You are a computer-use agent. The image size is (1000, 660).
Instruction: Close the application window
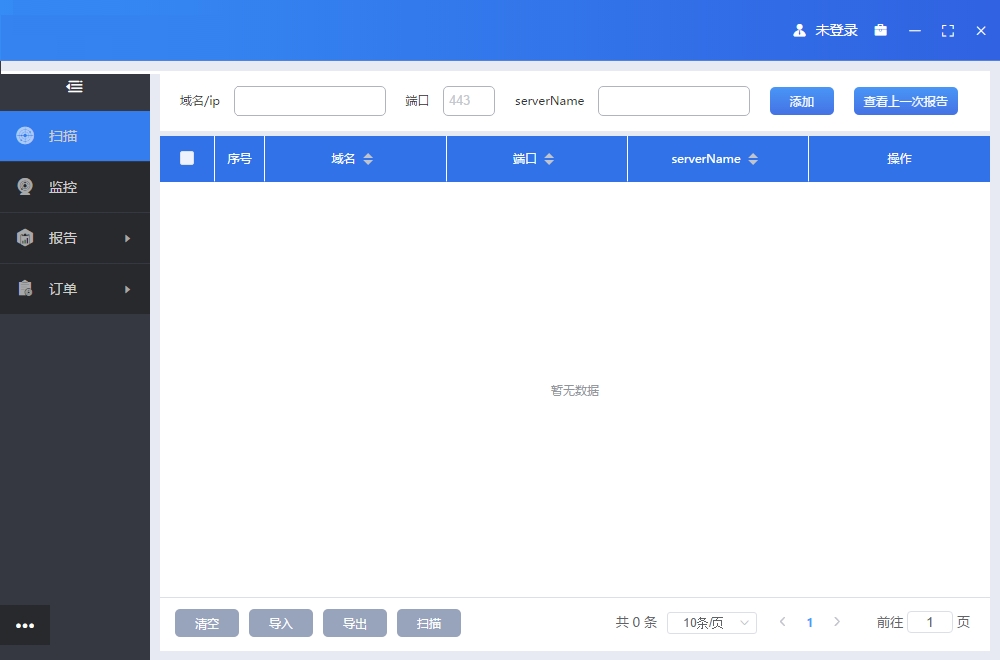click(x=981, y=31)
